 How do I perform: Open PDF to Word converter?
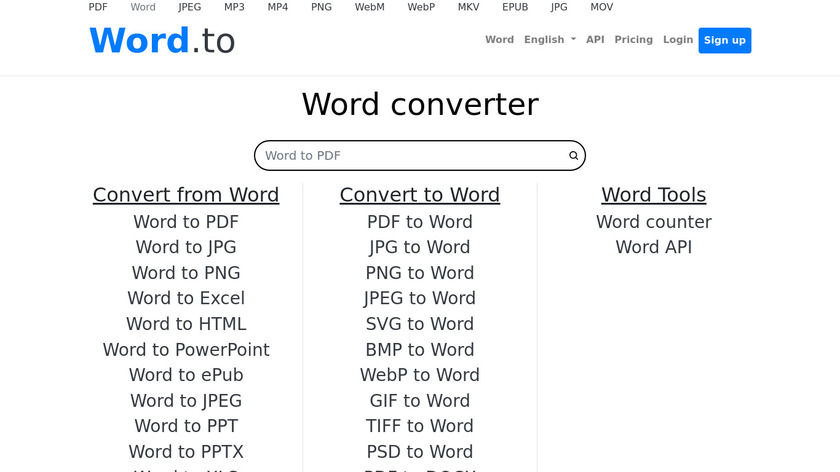419,222
